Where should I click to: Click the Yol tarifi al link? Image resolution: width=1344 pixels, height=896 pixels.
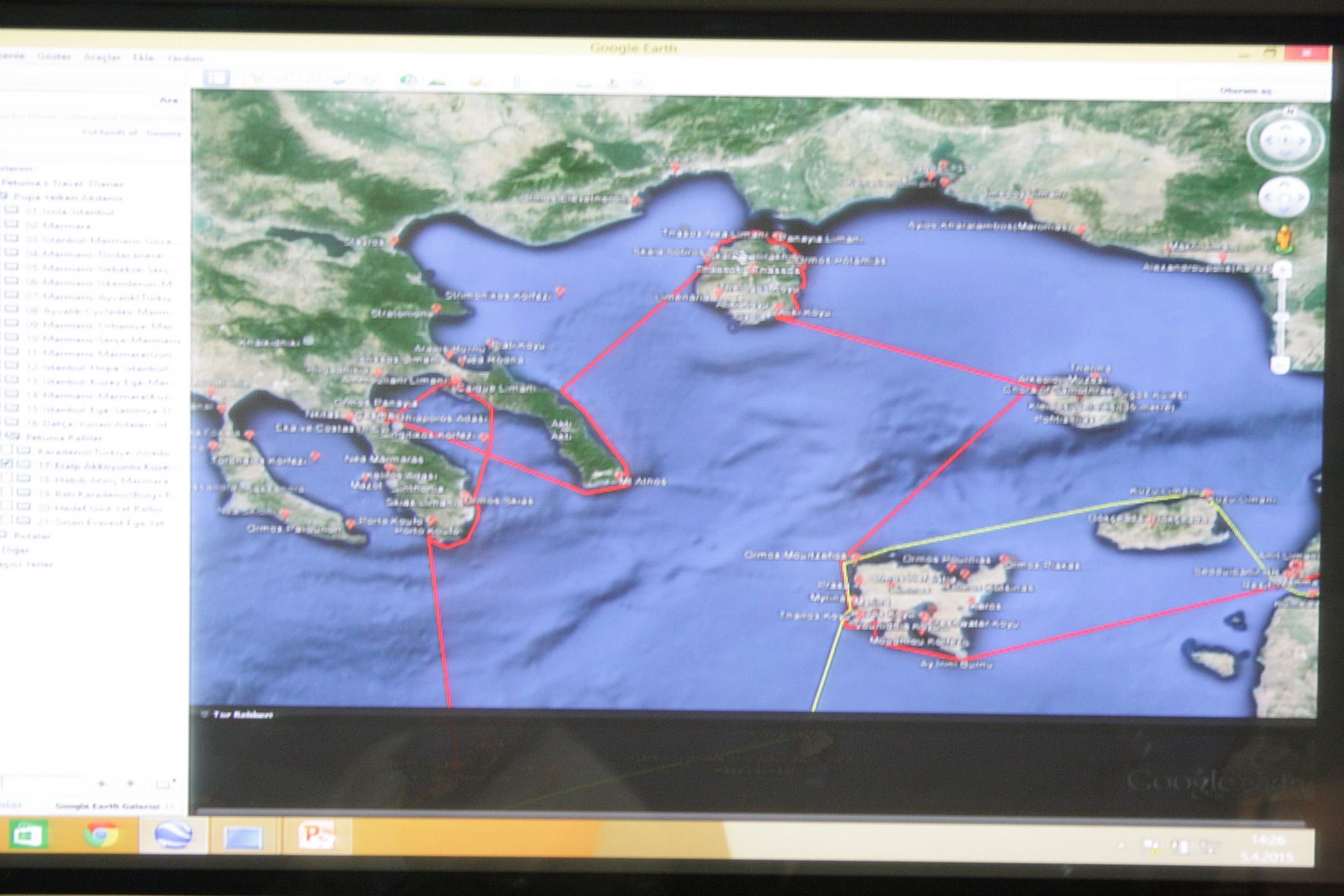click(x=110, y=133)
